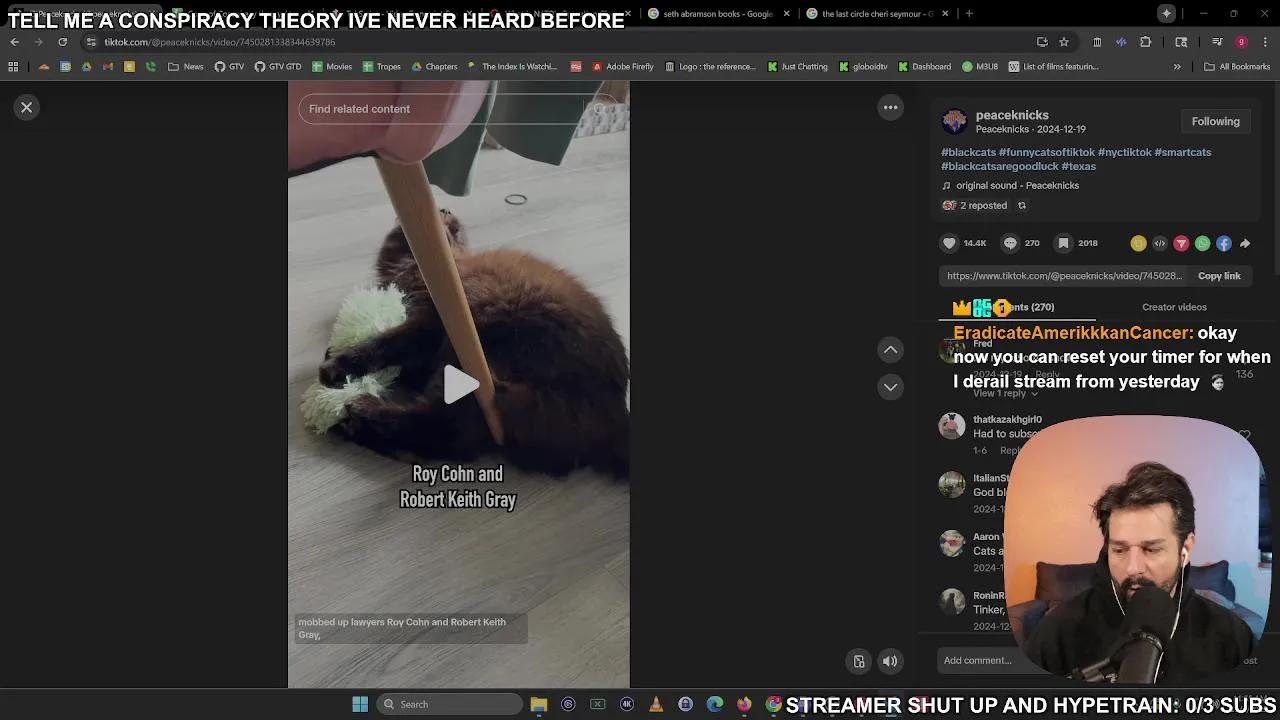Save video with bookmark icon
This screenshot has width=1280, height=720.
coord(1063,243)
